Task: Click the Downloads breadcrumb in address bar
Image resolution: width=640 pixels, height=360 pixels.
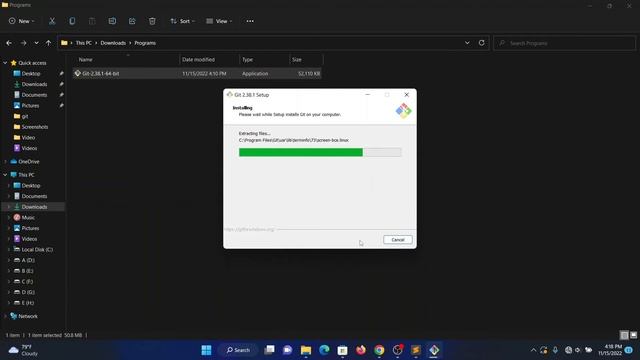Action: [x=113, y=43]
